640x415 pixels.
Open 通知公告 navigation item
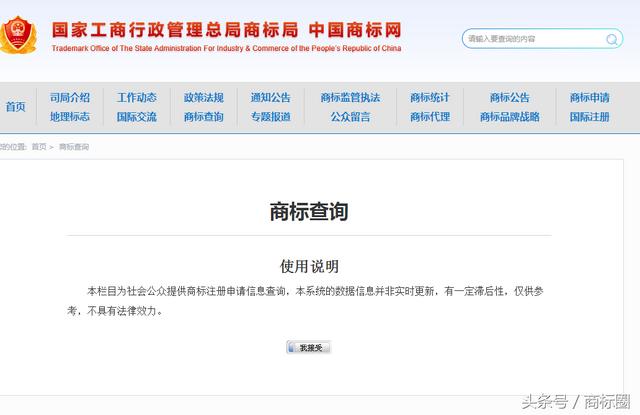point(271,98)
